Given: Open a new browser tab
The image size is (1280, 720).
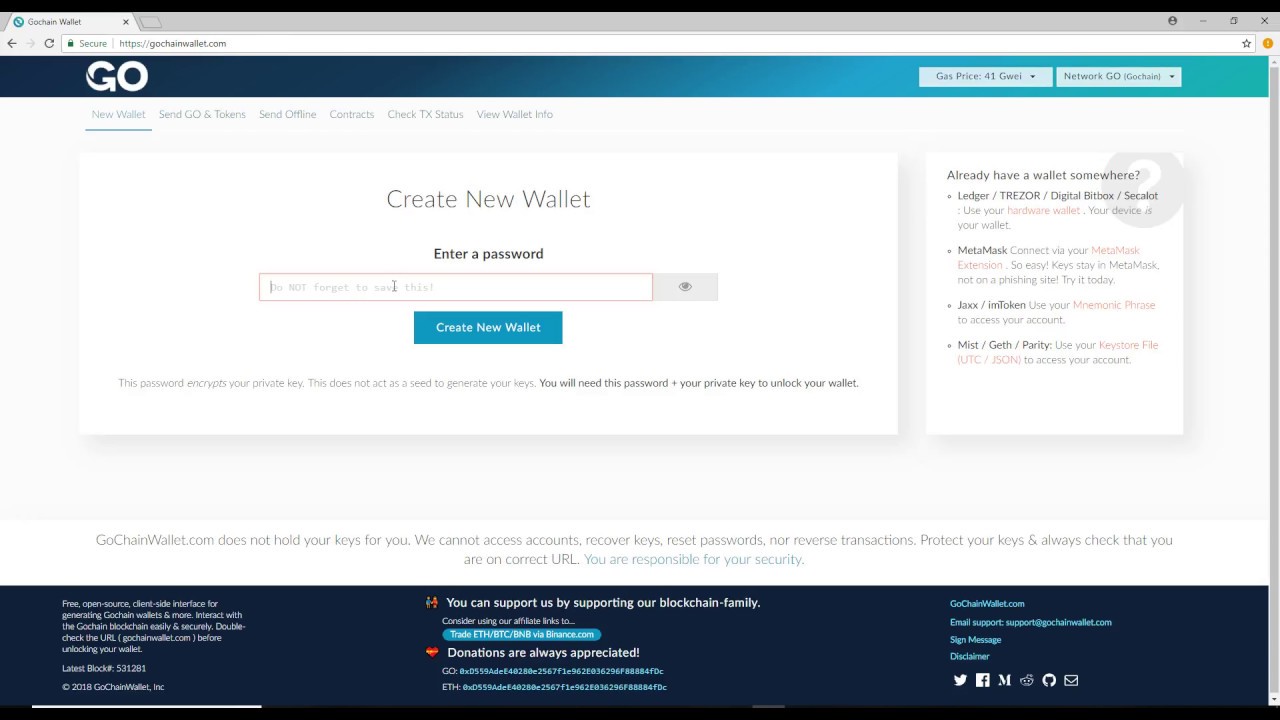Looking at the screenshot, I should point(150,22).
